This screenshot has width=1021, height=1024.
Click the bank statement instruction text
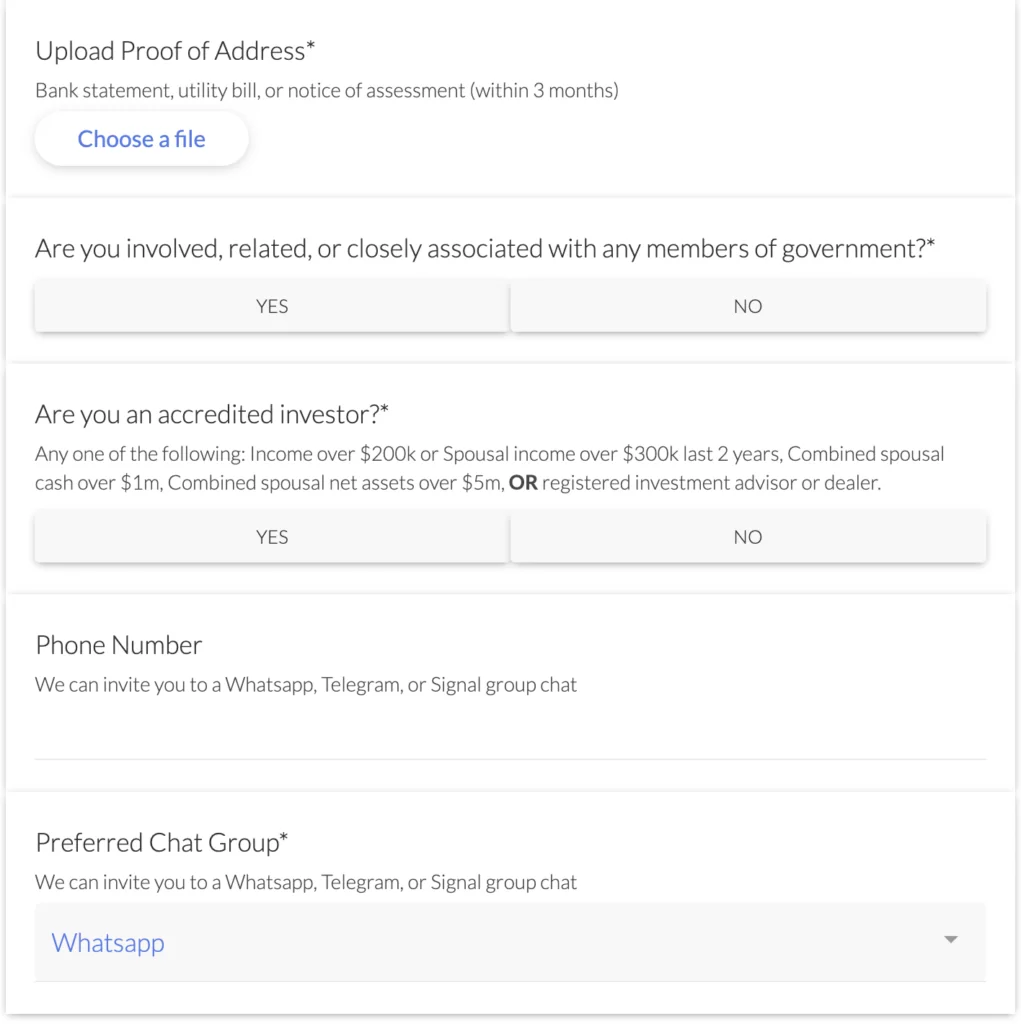coord(326,90)
